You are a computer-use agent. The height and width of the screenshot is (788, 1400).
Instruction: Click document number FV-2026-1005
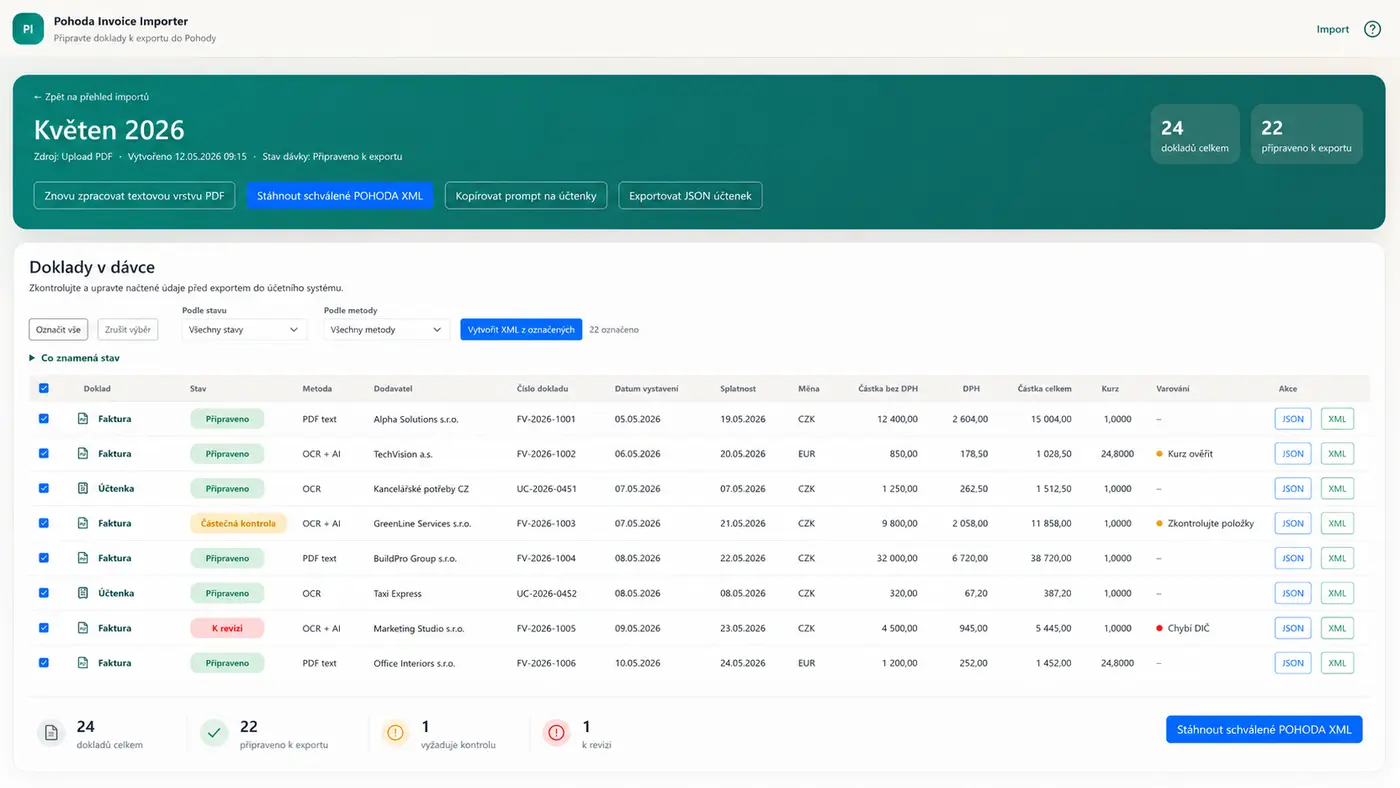click(546, 628)
